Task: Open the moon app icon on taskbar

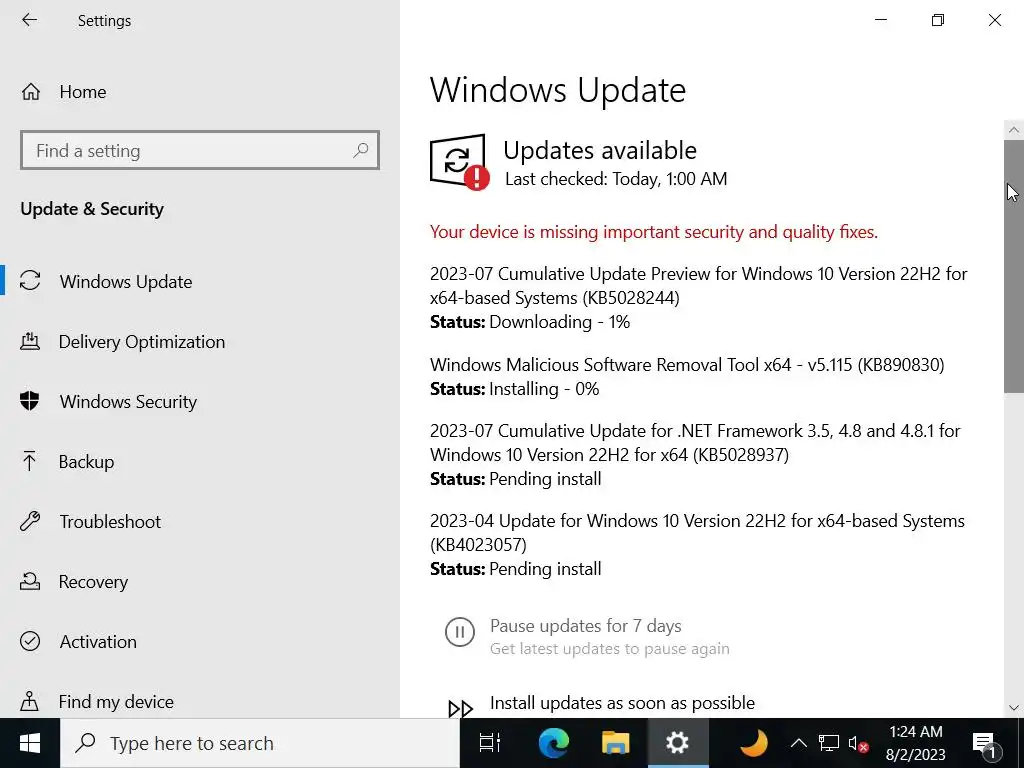Action: click(x=754, y=743)
